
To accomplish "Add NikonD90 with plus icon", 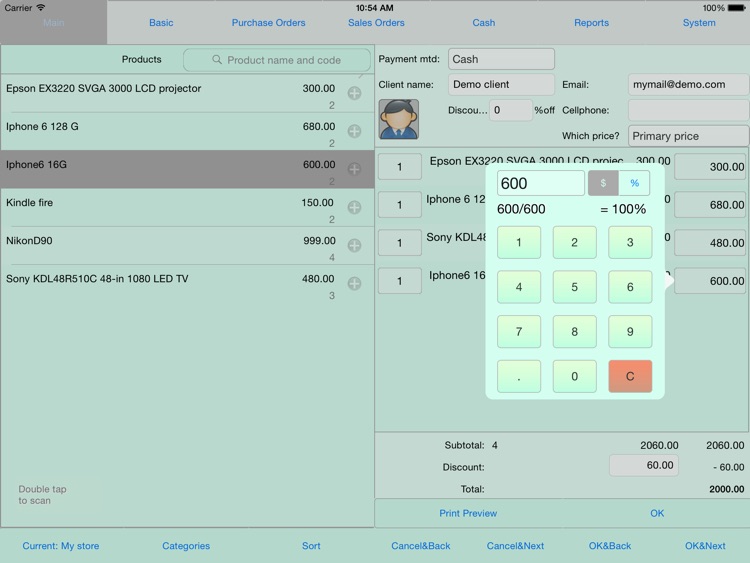I will click(354, 245).
